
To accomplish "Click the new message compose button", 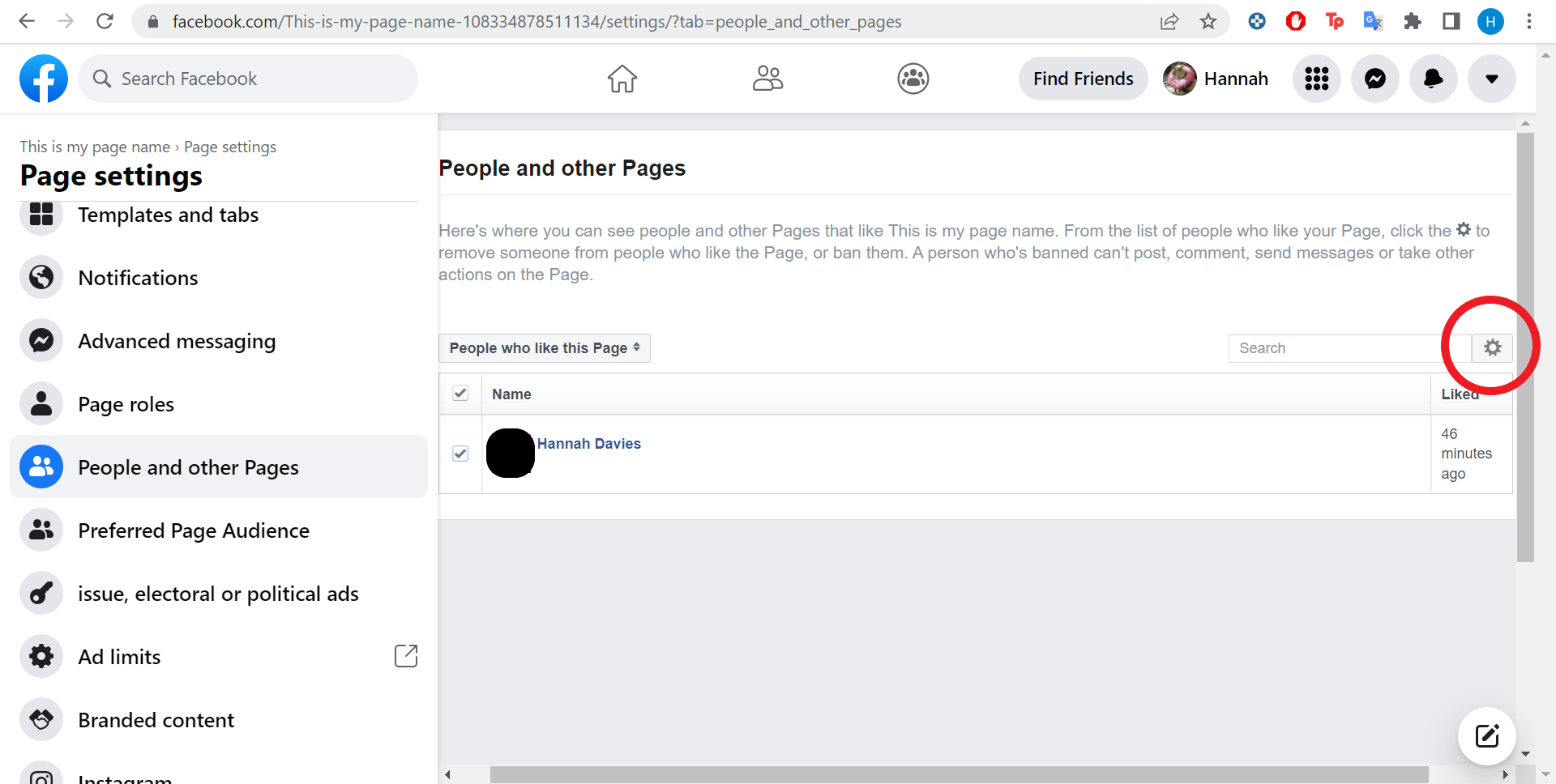I will [1487, 736].
